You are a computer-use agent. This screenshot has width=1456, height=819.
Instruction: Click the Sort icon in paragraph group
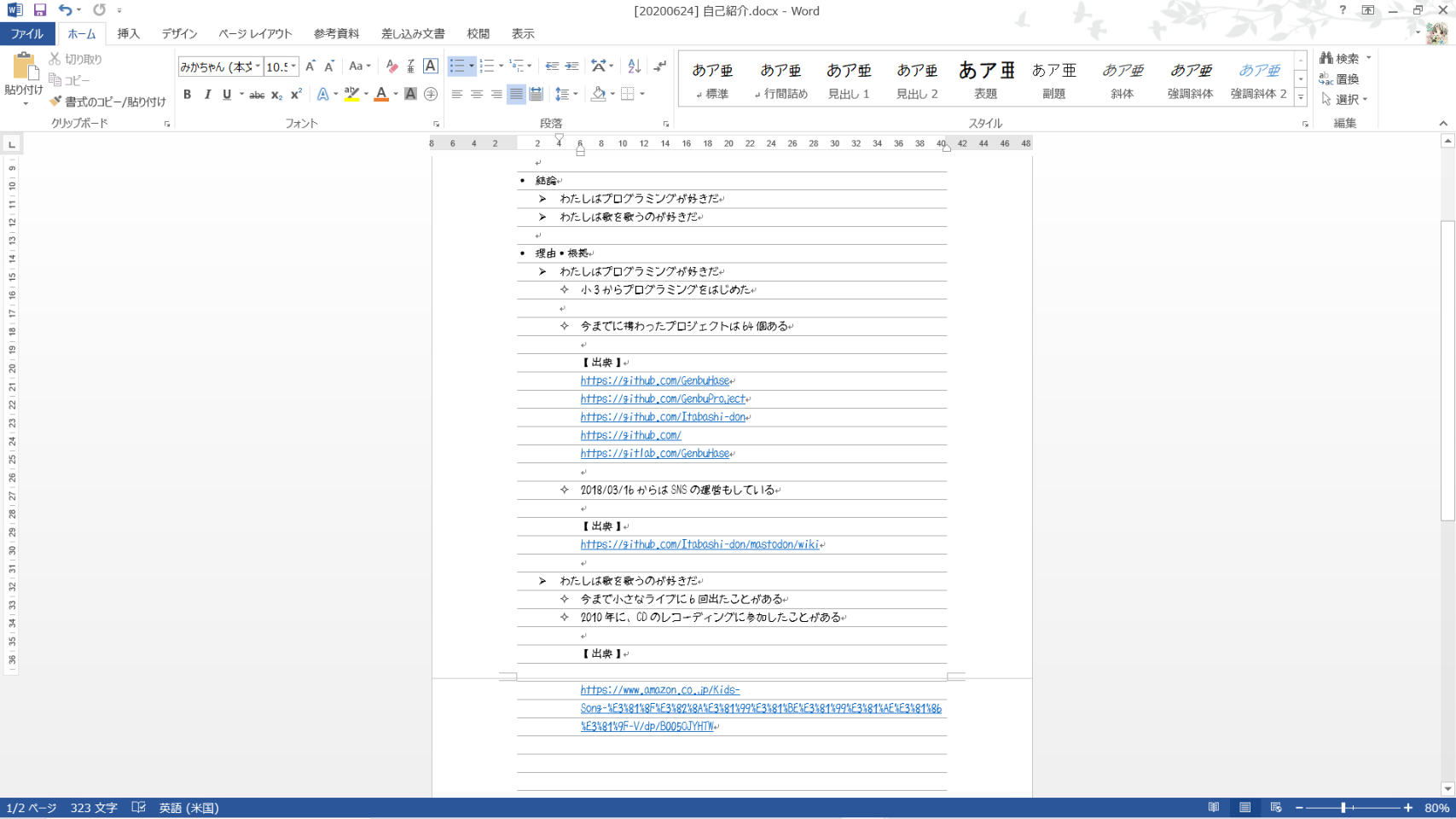[634, 67]
